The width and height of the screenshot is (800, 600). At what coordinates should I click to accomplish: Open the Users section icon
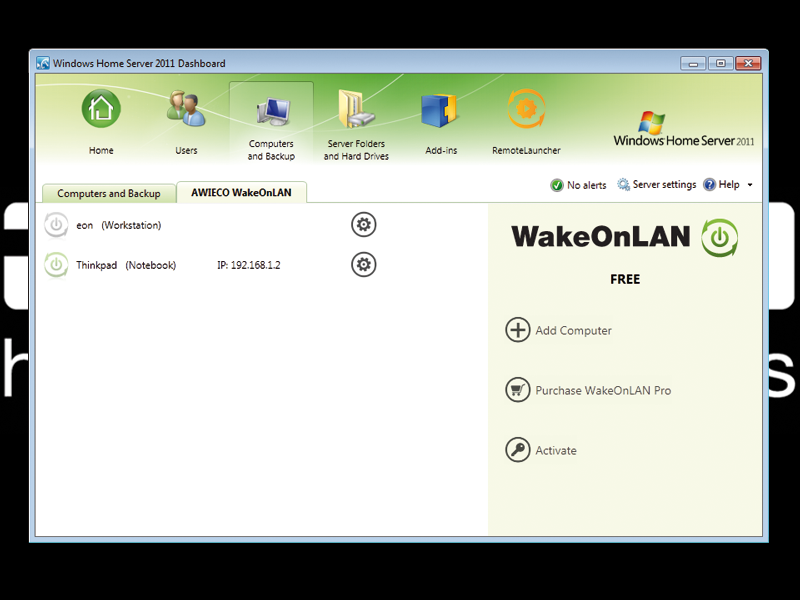pos(186,109)
